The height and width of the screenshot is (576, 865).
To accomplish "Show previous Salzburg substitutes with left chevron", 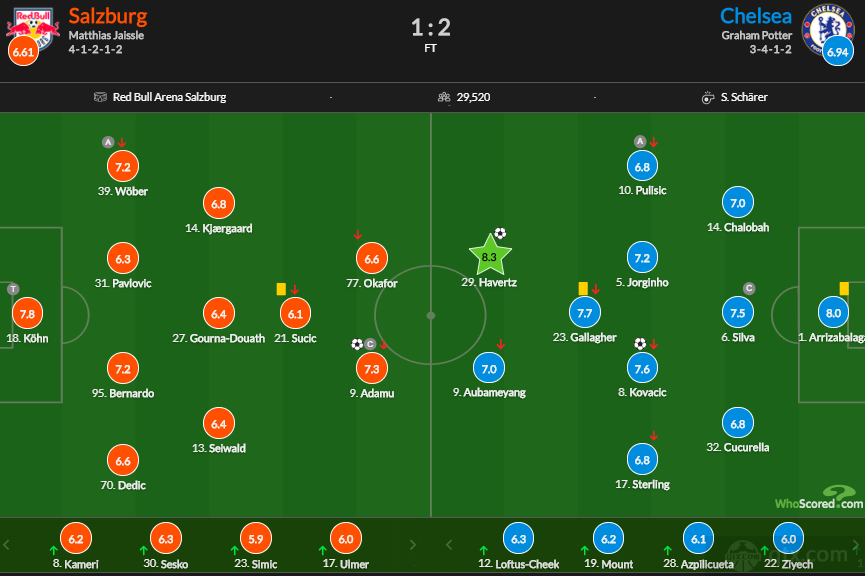I will (x=6, y=545).
